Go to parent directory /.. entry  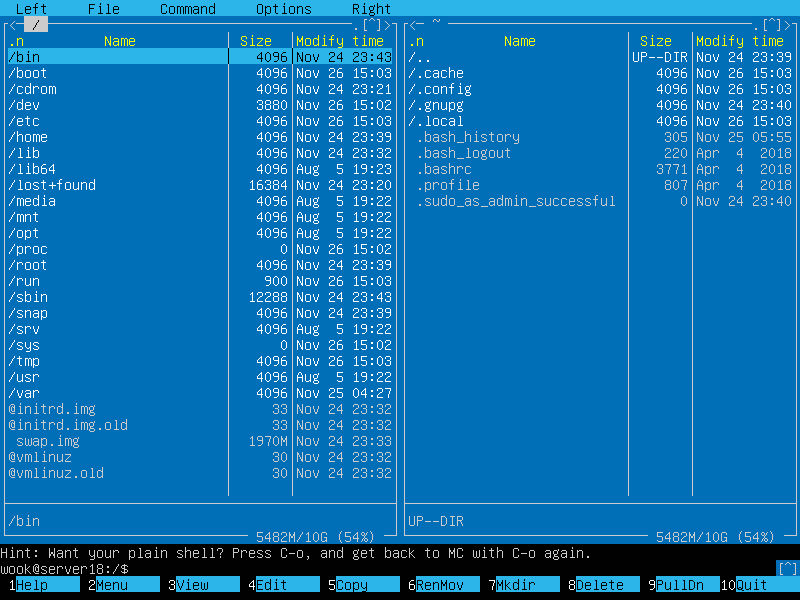[420, 57]
